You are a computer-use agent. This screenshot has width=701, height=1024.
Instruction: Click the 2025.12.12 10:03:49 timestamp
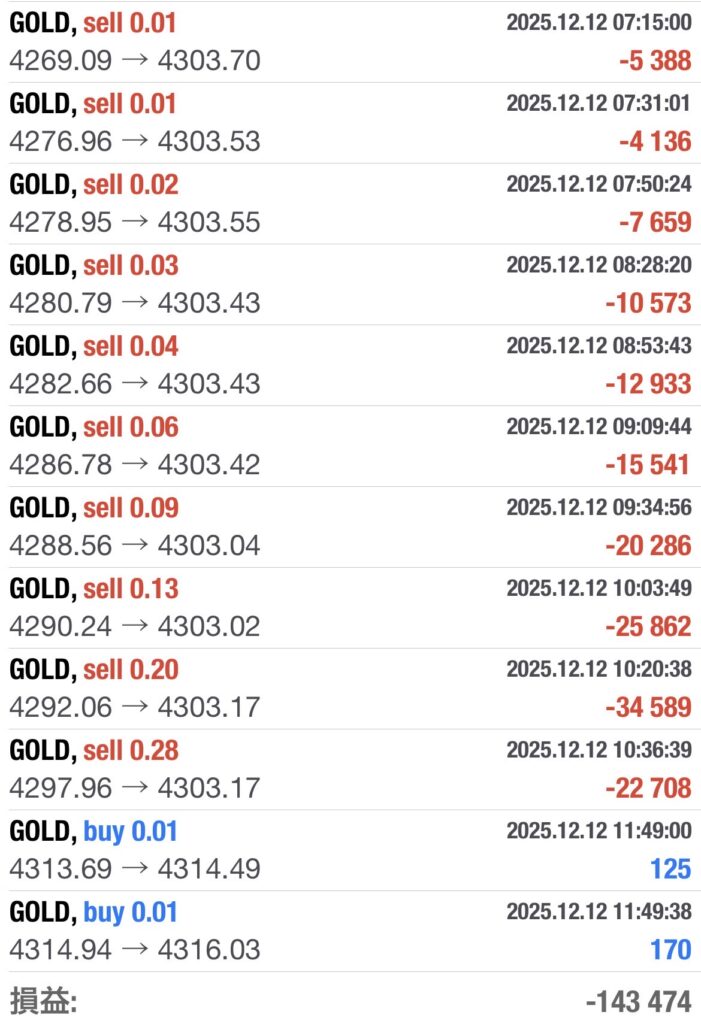[x=598, y=588]
